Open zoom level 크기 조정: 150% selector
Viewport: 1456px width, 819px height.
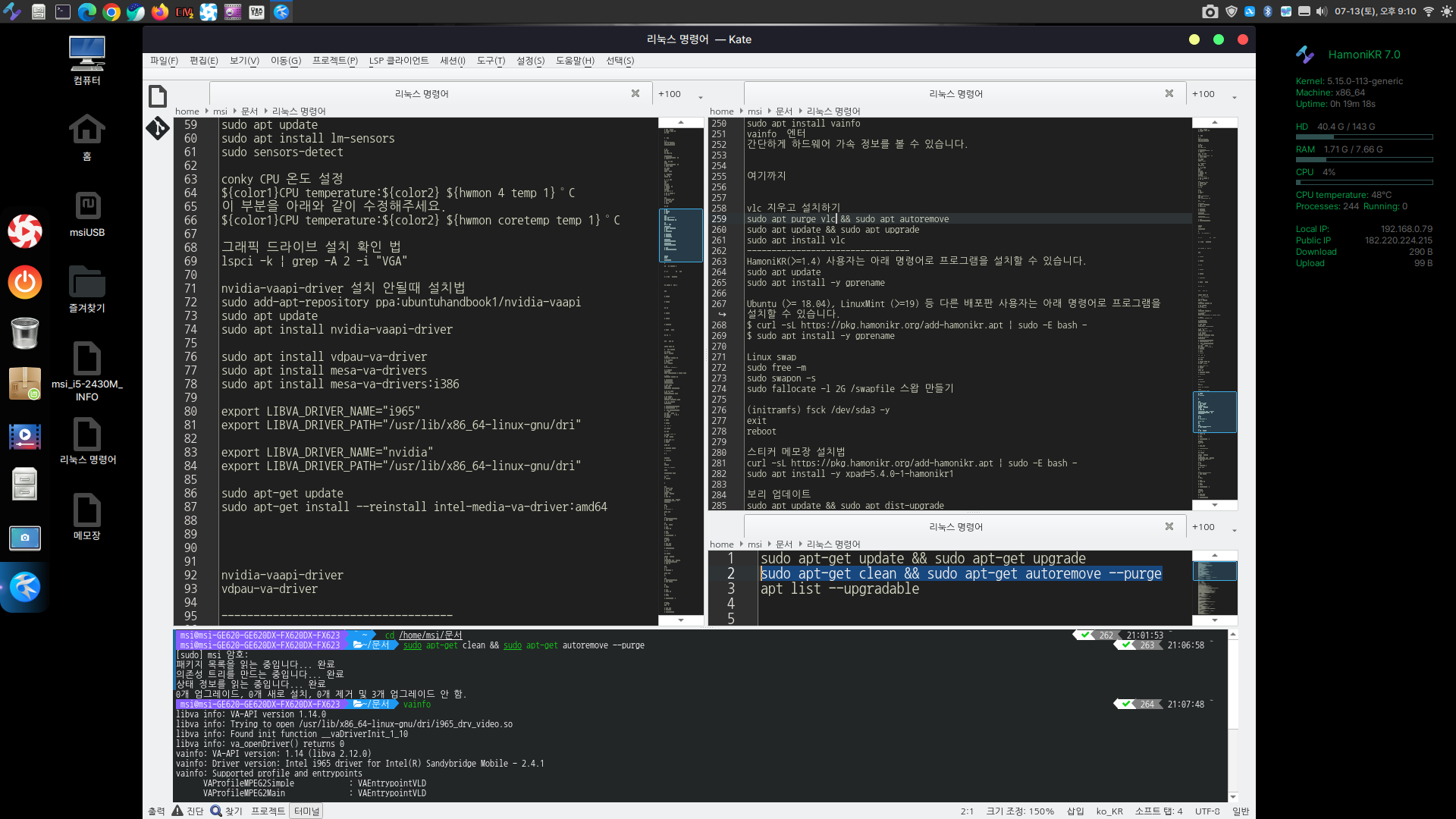coord(1020,811)
